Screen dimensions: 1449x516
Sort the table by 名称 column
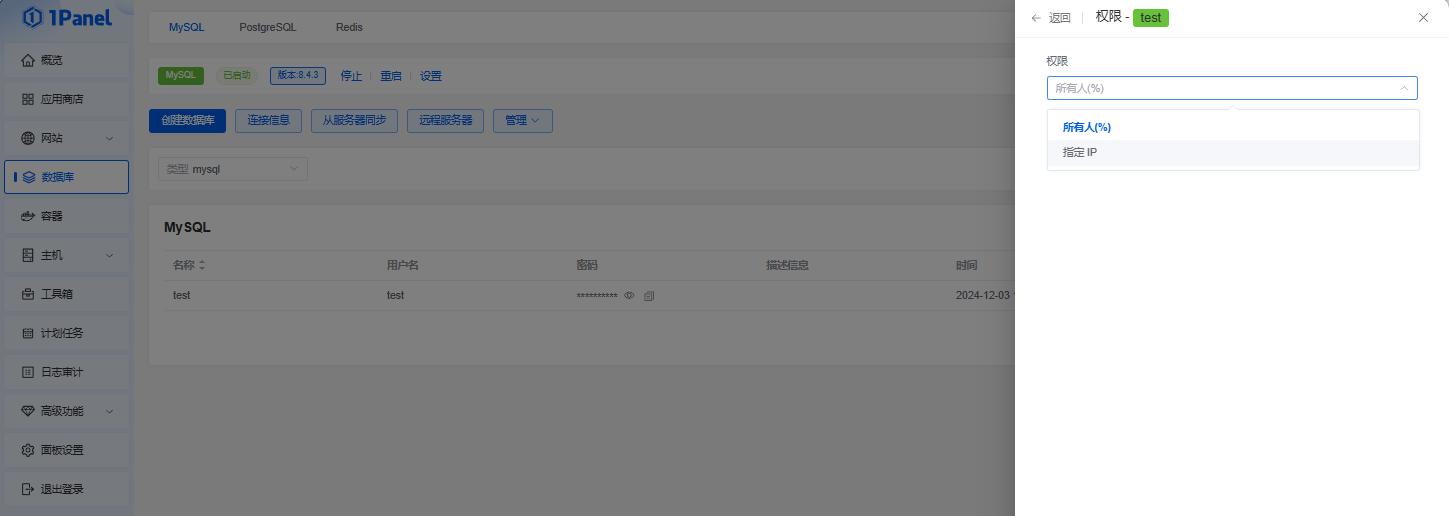202,265
